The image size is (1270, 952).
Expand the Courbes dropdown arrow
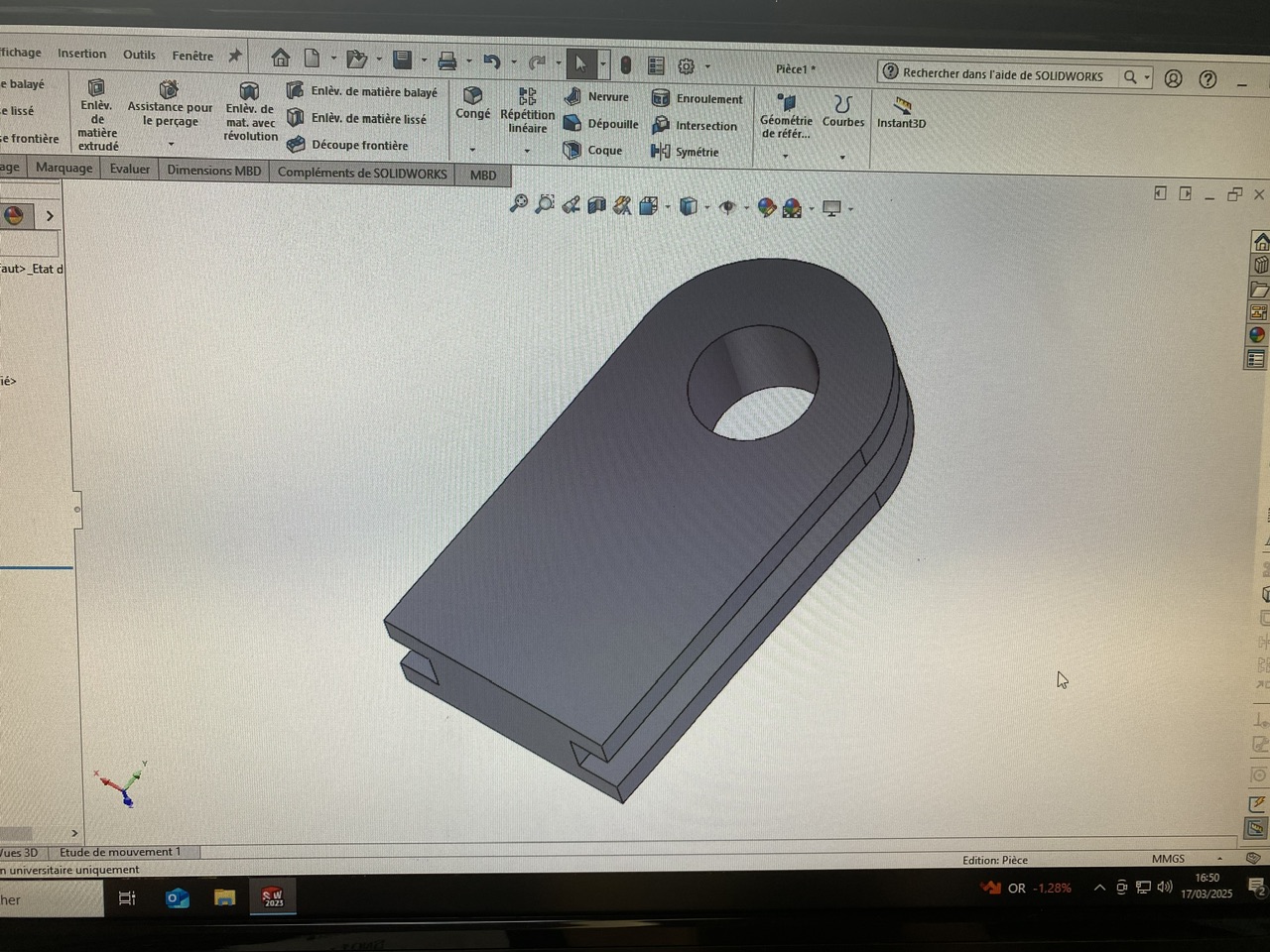click(842, 157)
